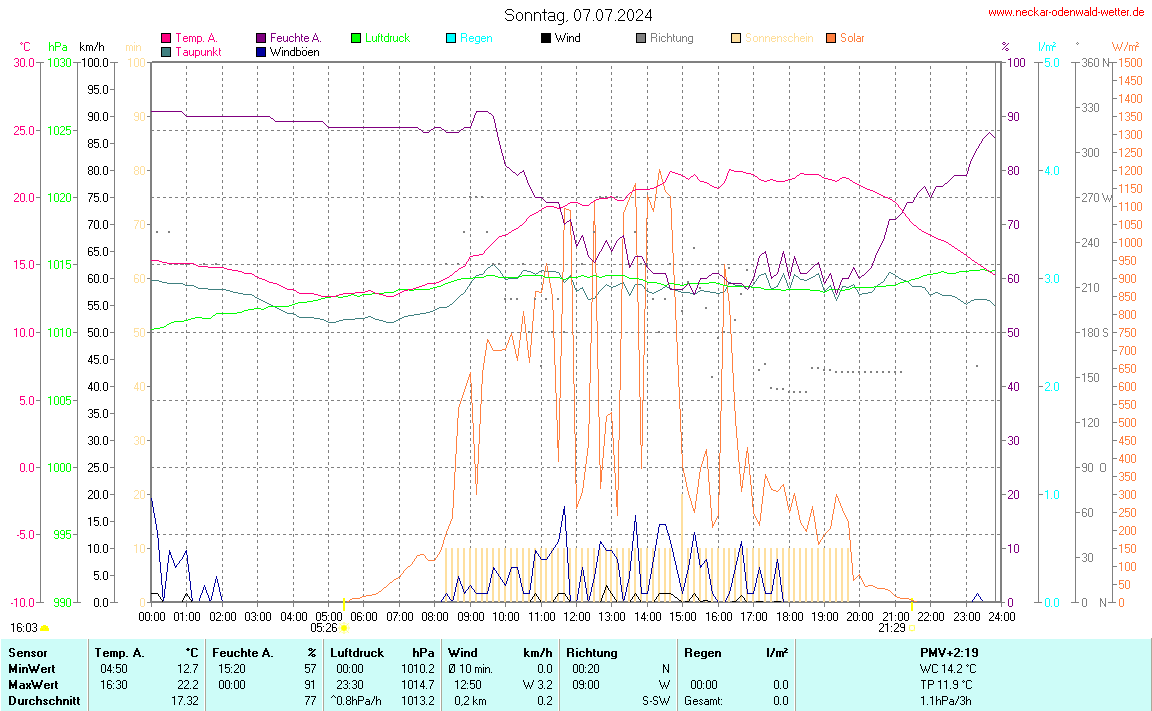Select the gray Richtung legend swatch
The width and height of the screenshot is (1152, 711).
(x=641, y=38)
